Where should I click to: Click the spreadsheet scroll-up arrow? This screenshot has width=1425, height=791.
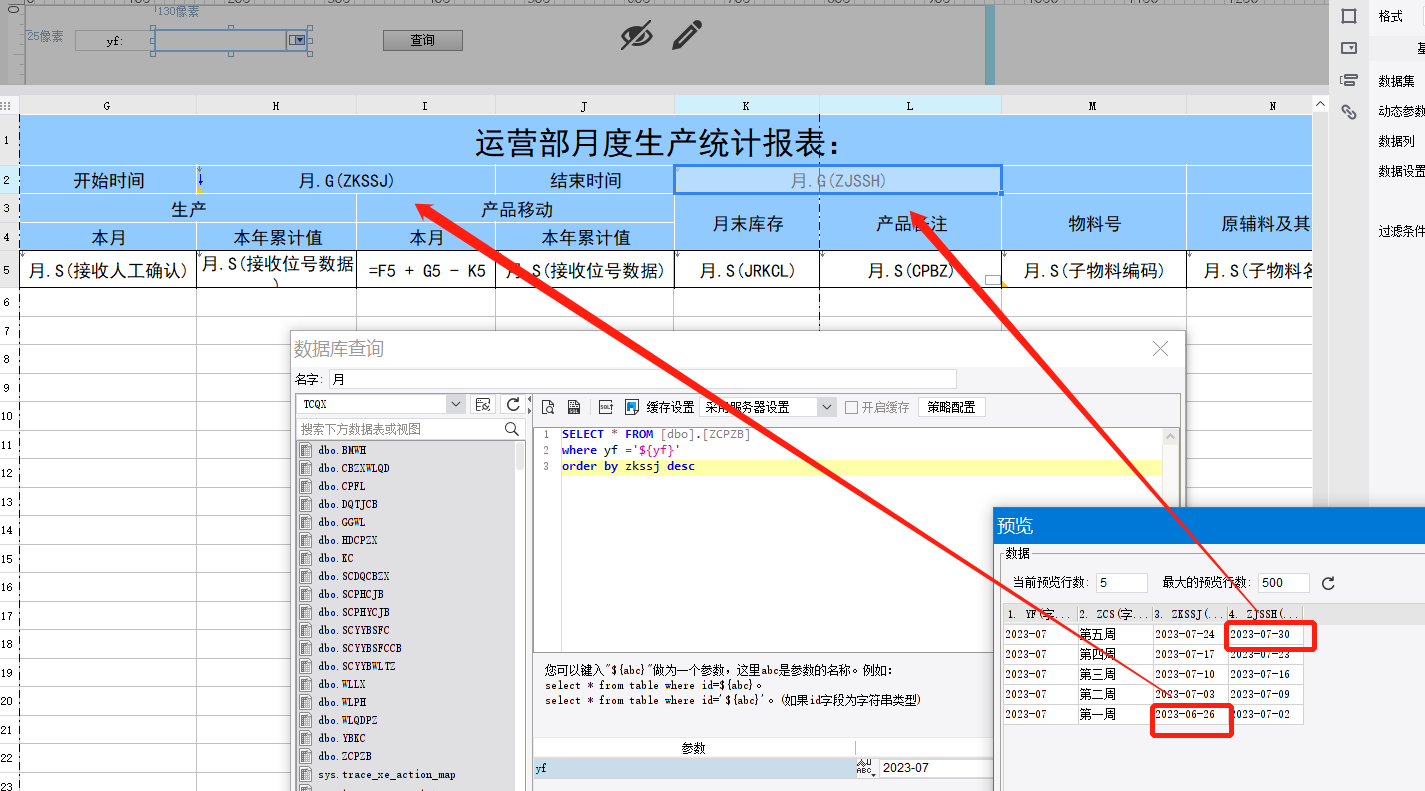coord(1320,104)
